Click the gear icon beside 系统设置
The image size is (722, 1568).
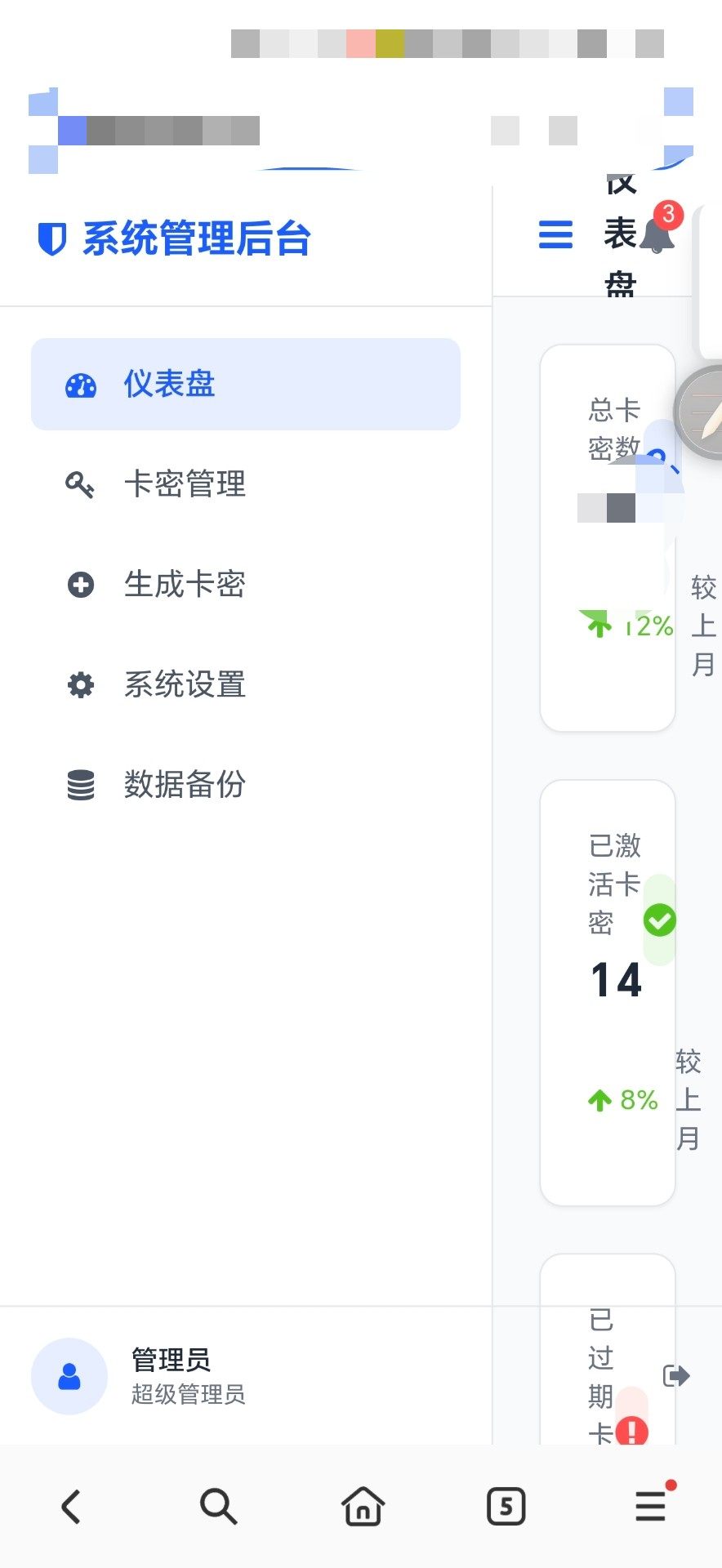[x=80, y=684]
